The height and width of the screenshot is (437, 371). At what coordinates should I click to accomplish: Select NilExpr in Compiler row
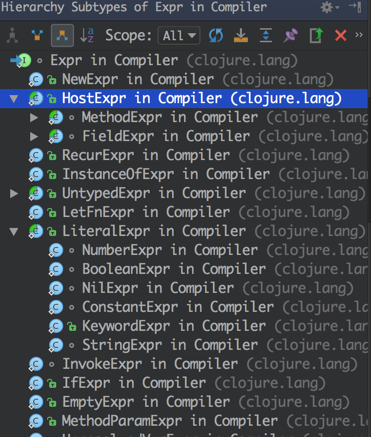click(184, 288)
